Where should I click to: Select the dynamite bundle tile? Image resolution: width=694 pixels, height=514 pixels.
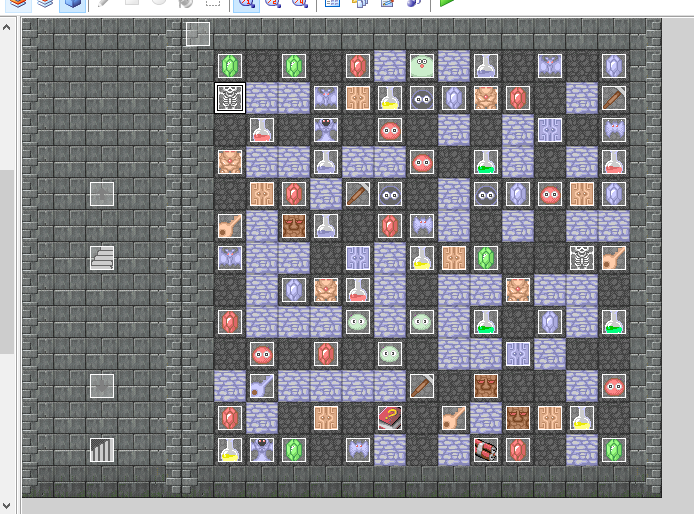486,449
